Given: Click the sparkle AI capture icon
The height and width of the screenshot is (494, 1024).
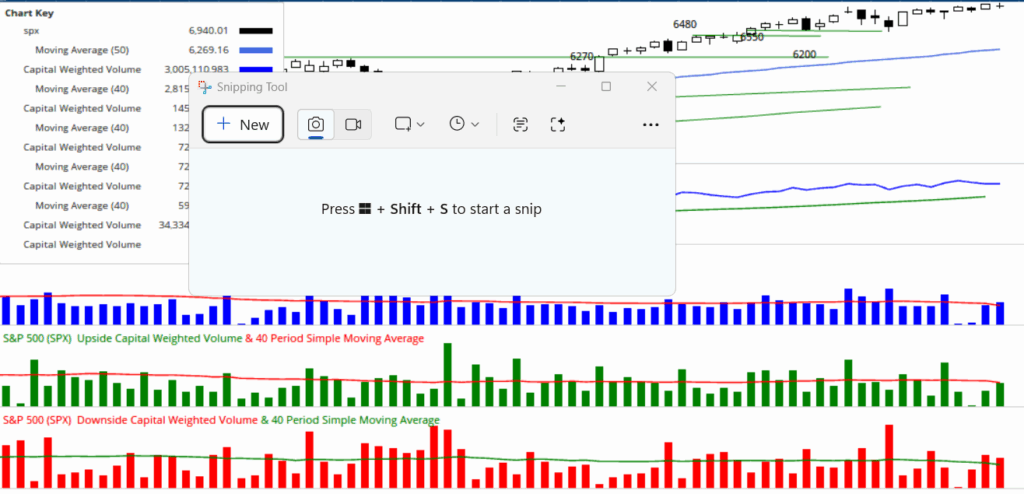Looking at the screenshot, I should 558,124.
